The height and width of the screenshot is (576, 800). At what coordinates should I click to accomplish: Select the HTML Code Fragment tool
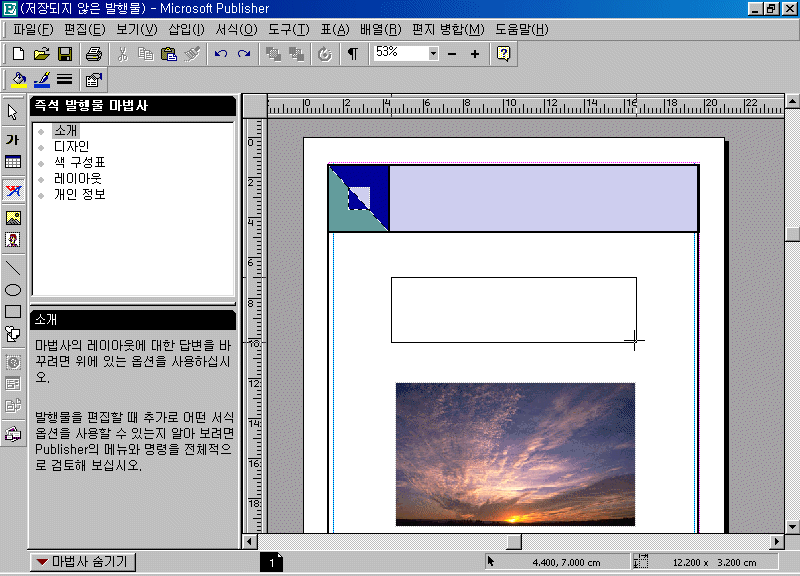(13, 406)
